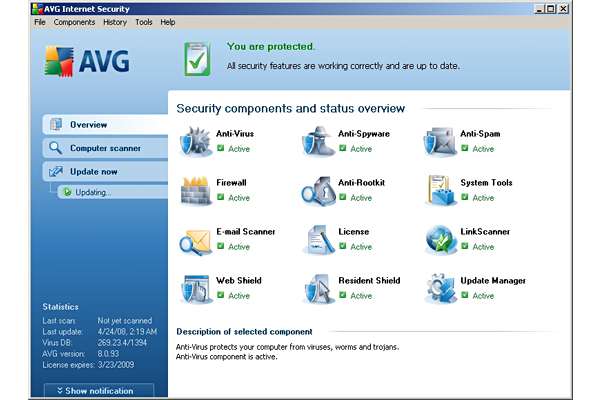Click the AVG title bar app icon

37,8
